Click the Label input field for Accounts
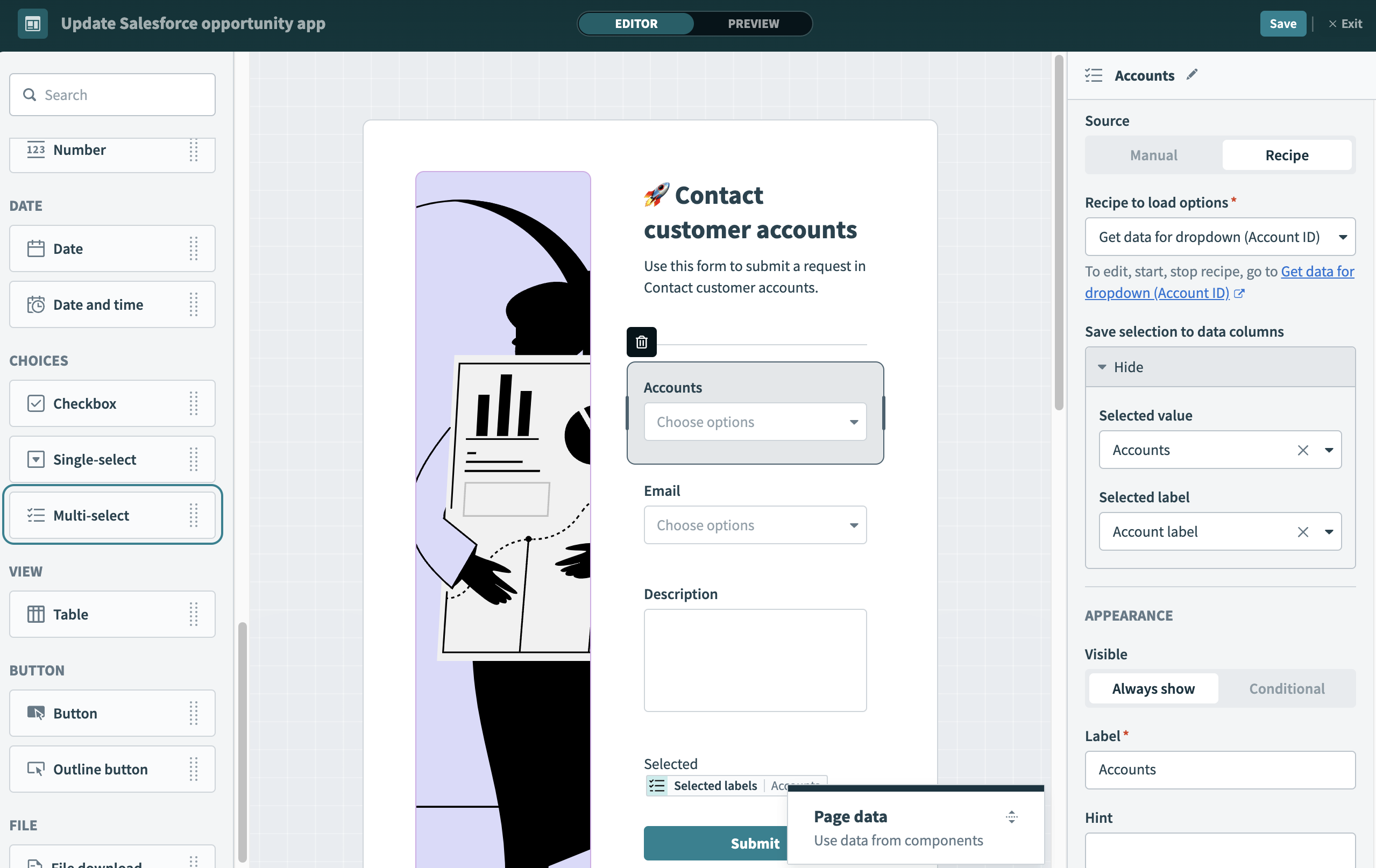Viewport: 1376px width, 868px height. [1220, 770]
